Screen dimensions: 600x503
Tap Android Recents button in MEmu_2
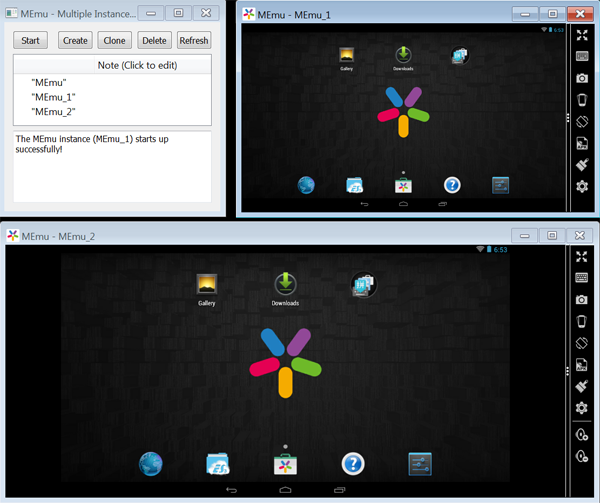339,490
